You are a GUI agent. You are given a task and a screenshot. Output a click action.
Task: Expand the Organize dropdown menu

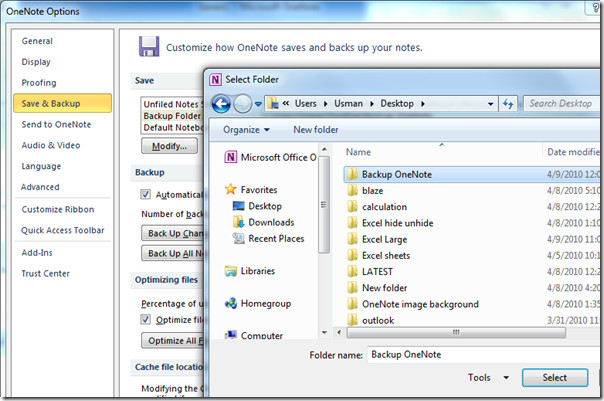(x=246, y=130)
